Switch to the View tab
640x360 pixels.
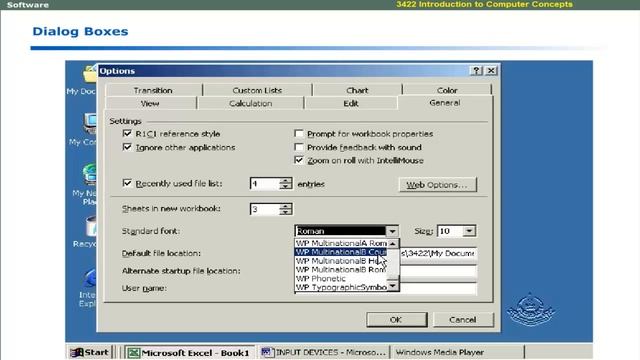(150, 103)
